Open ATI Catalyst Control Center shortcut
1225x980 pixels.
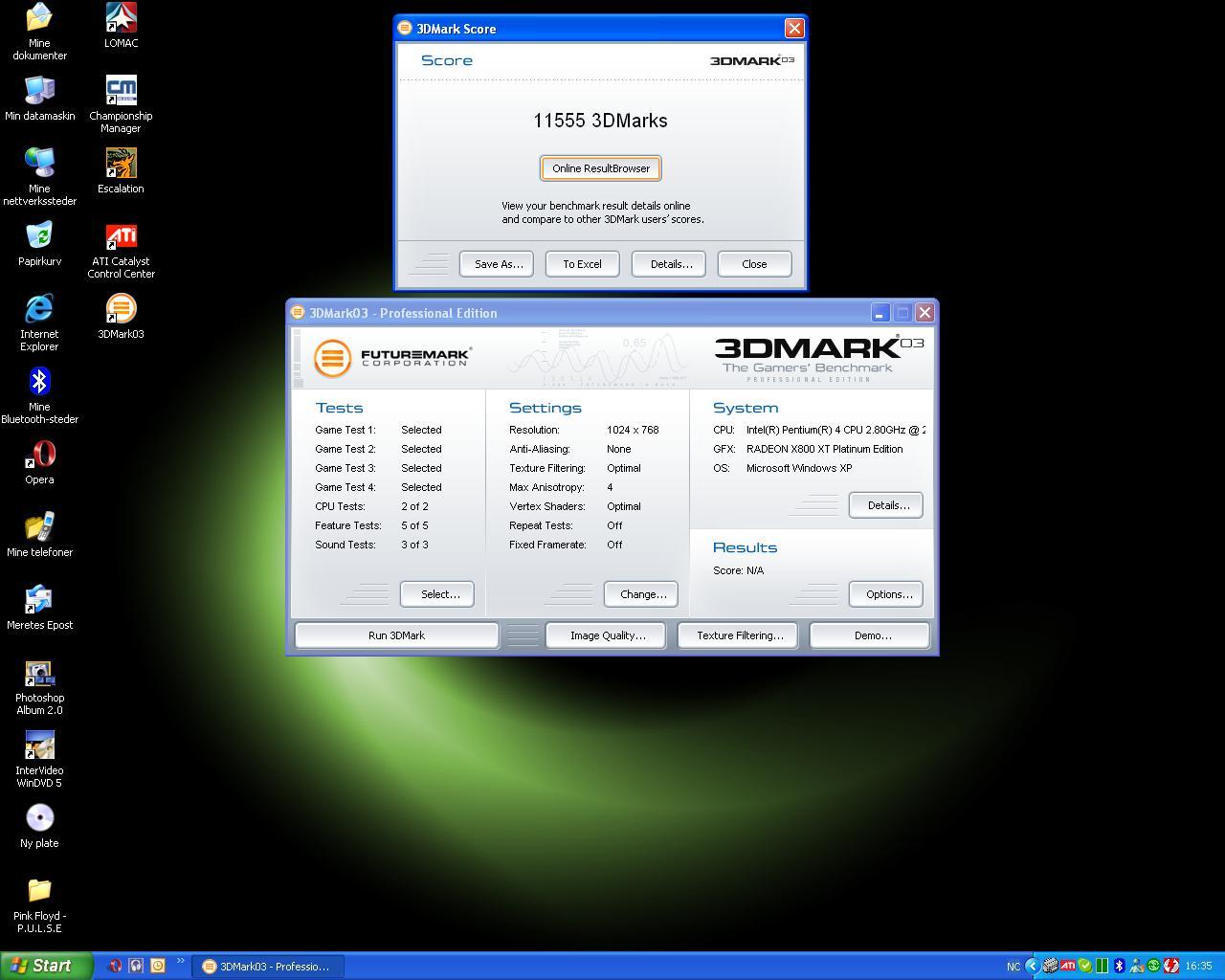(121, 250)
